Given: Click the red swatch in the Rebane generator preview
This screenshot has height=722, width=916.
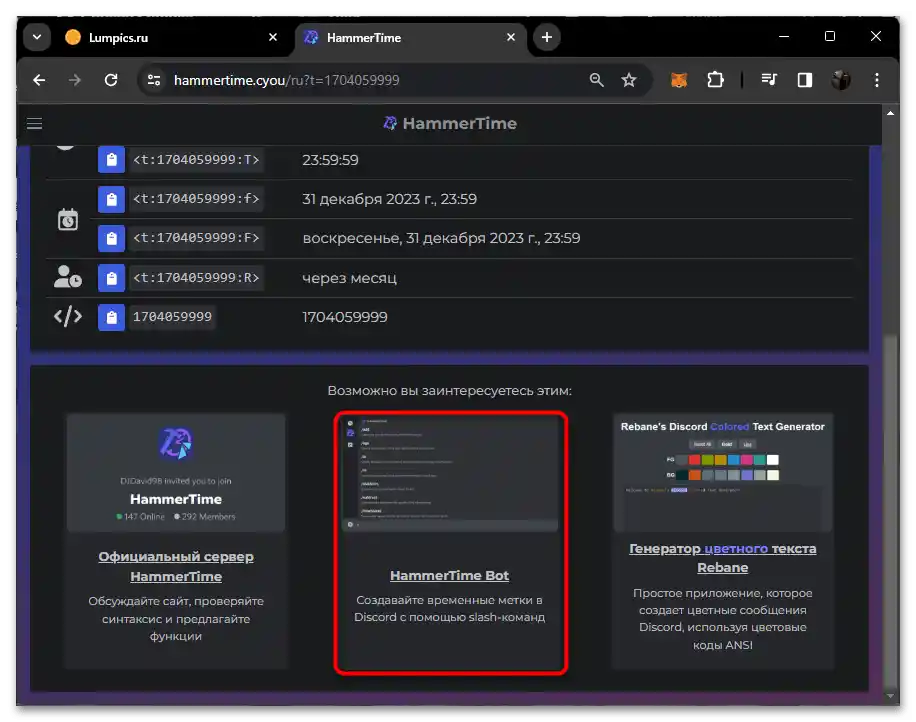Looking at the screenshot, I should 694,460.
